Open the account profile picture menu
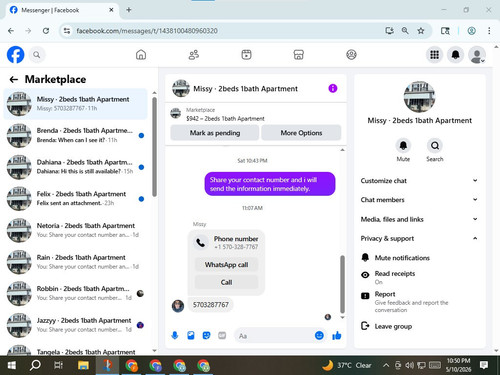Screen dimensions: 500x375 pyautogui.click(x=477, y=55)
